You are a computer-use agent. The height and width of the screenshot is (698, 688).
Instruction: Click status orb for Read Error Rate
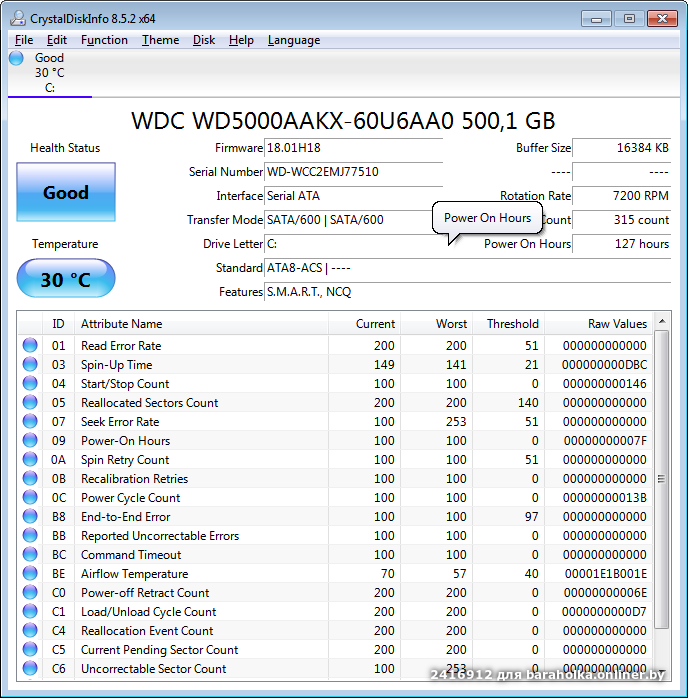coord(30,345)
